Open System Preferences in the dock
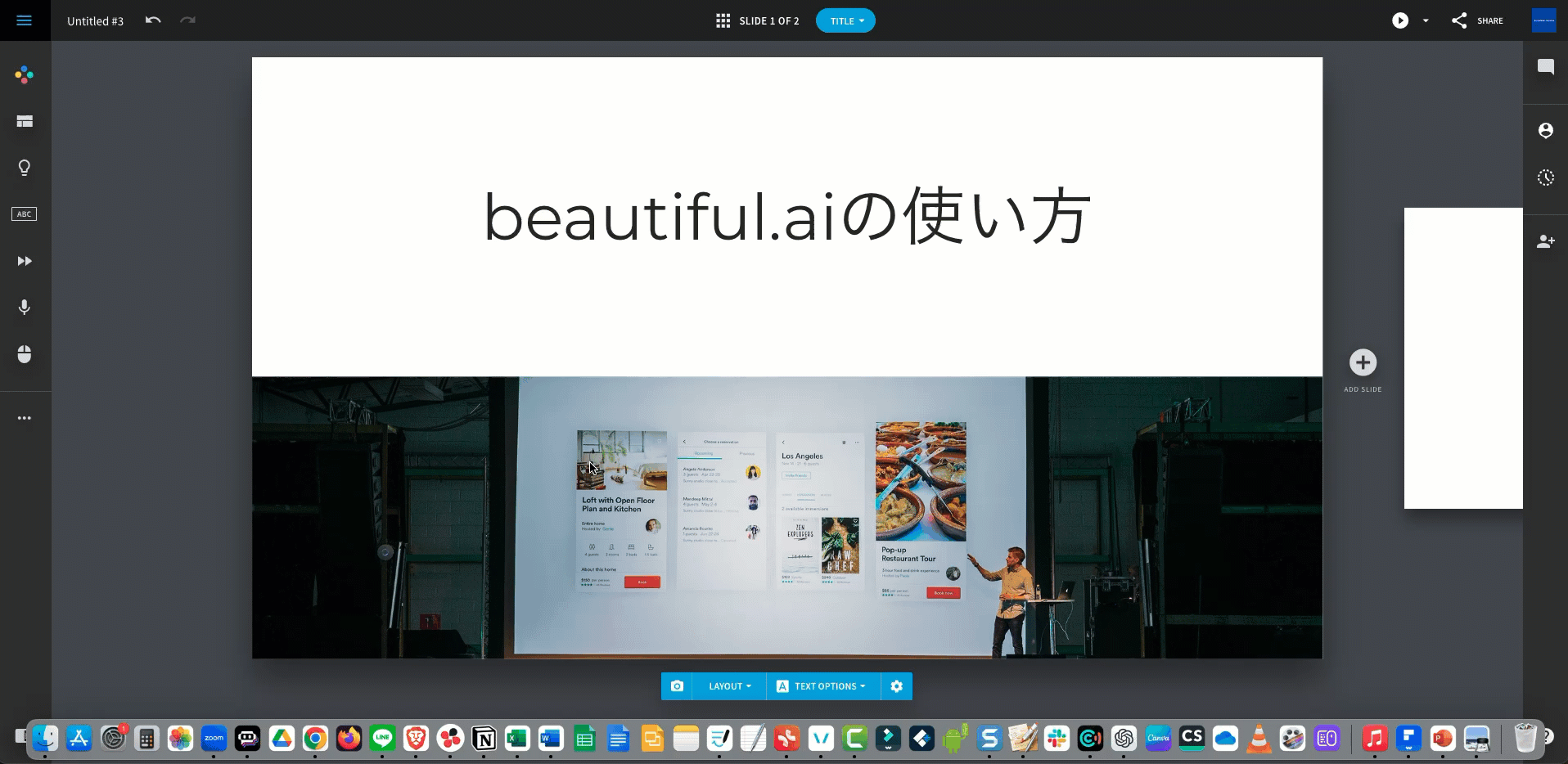1568x764 pixels. [x=113, y=739]
